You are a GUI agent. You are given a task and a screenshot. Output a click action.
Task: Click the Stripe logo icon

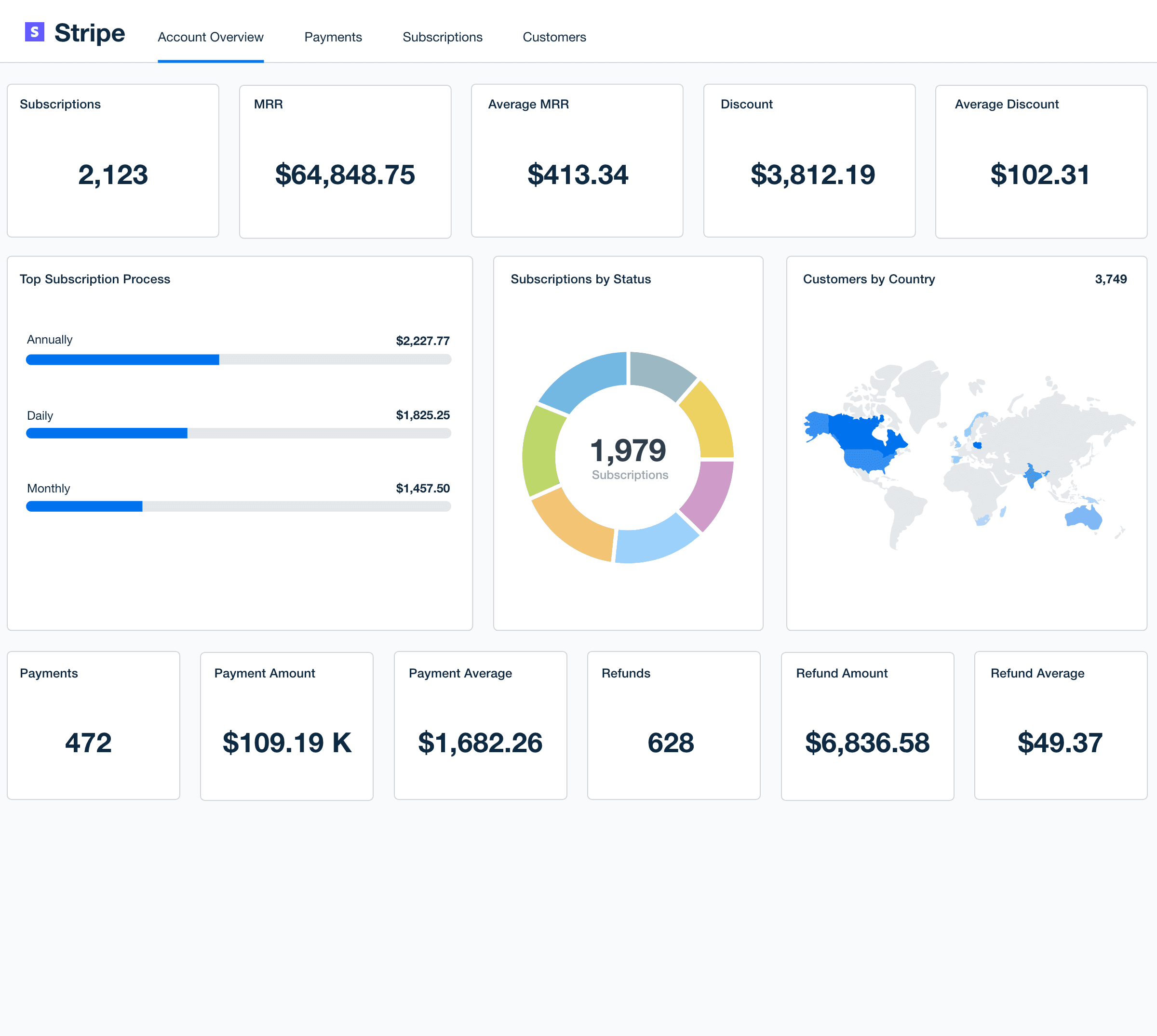coord(35,32)
